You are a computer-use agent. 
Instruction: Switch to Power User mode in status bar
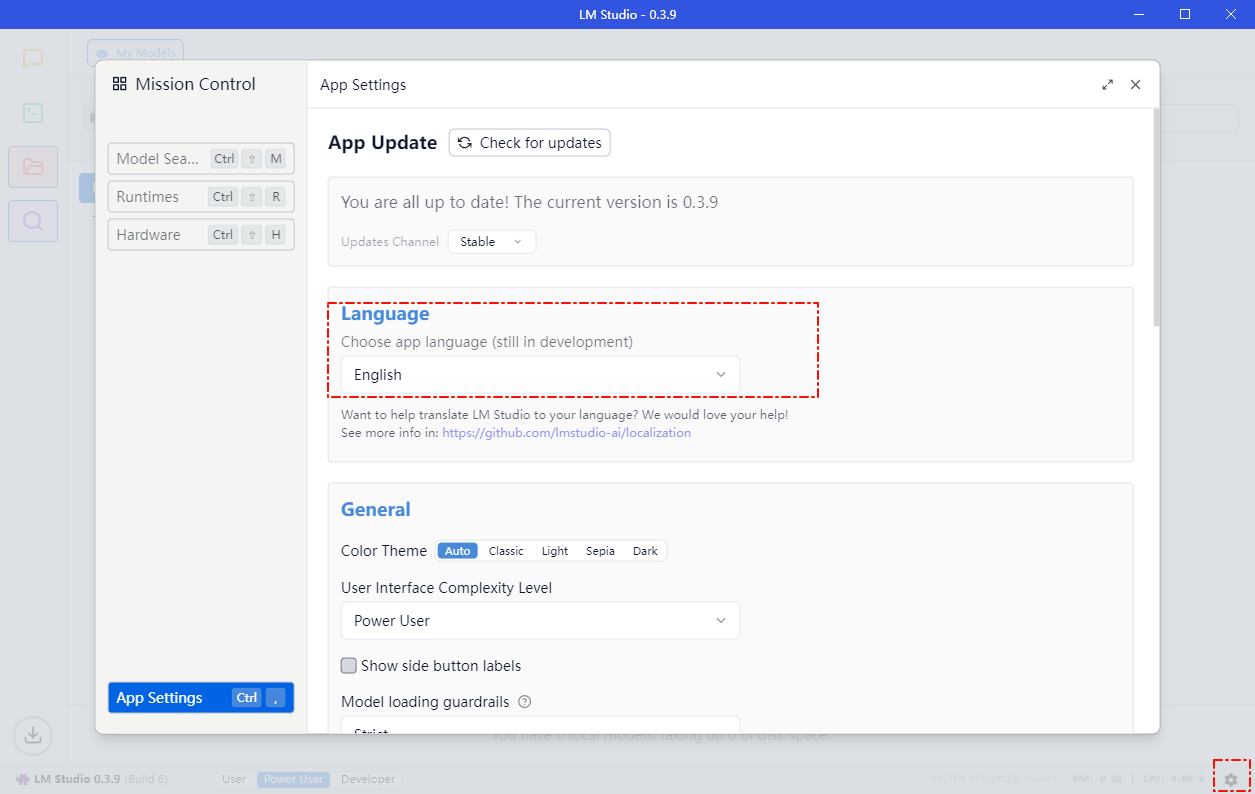tap(293, 779)
